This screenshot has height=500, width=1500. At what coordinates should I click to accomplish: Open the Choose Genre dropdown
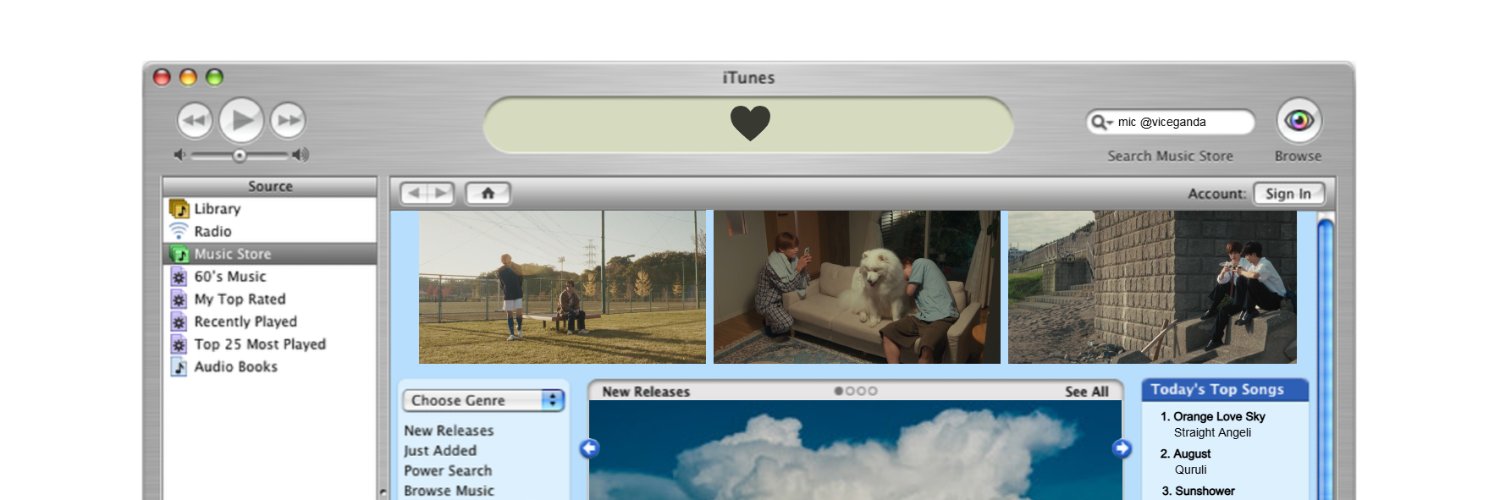pos(484,400)
